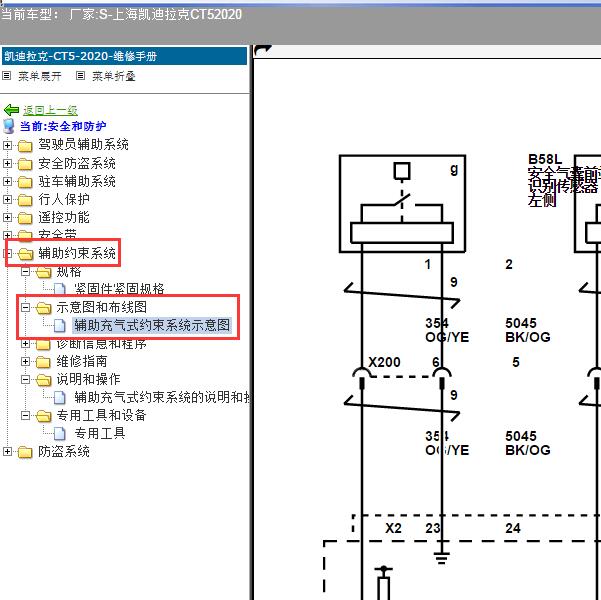The height and width of the screenshot is (600, 601).
Task: Select the 安全防盗系统 tree item
Action: [77, 163]
